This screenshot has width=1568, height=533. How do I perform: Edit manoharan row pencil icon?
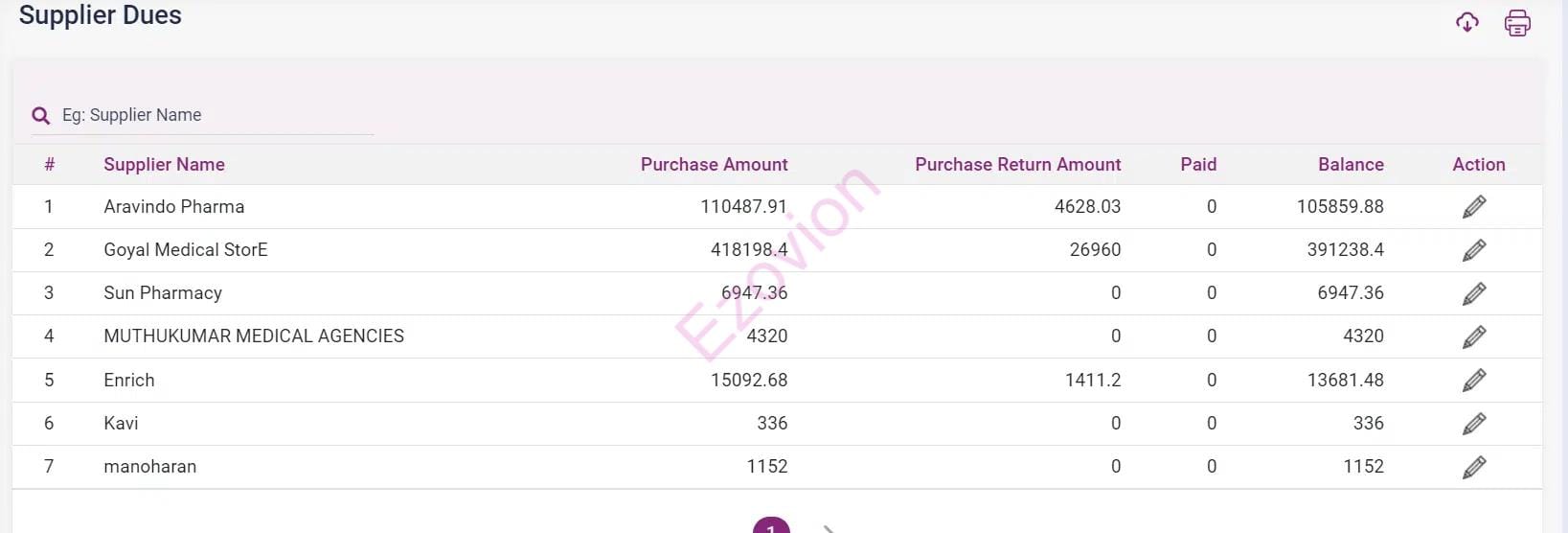[x=1474, y=467]
